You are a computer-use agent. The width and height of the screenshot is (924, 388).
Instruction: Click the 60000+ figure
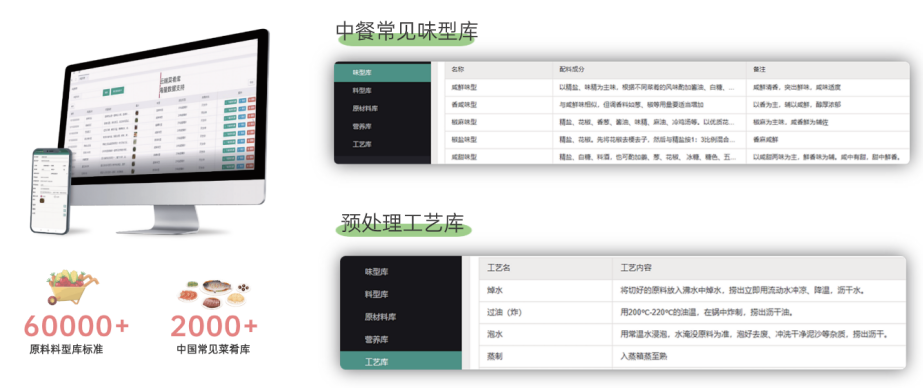tap(76, 325)
